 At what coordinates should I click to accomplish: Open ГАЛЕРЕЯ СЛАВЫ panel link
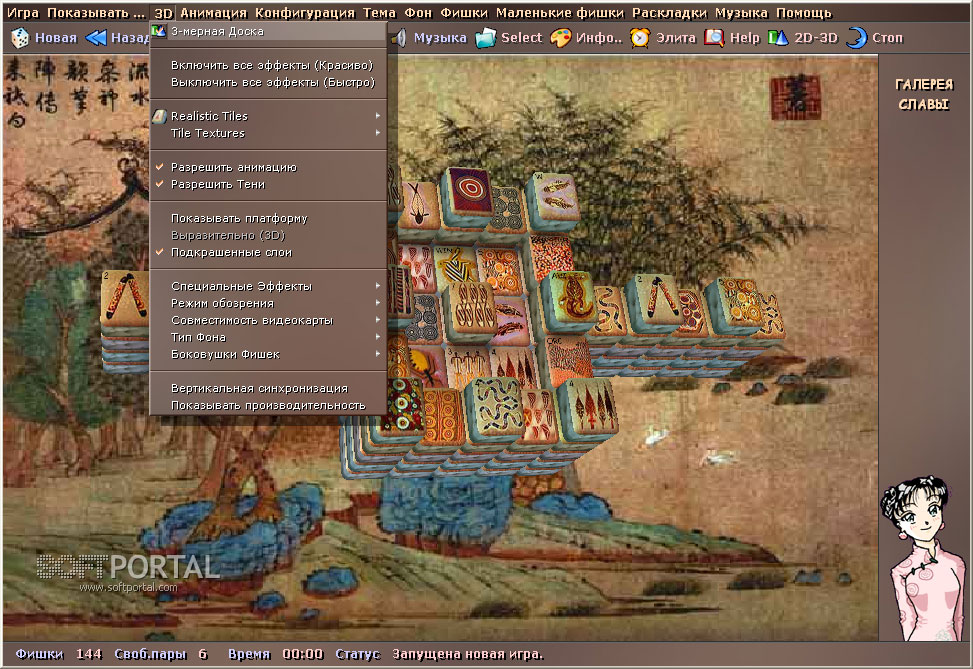click(924, 94)
